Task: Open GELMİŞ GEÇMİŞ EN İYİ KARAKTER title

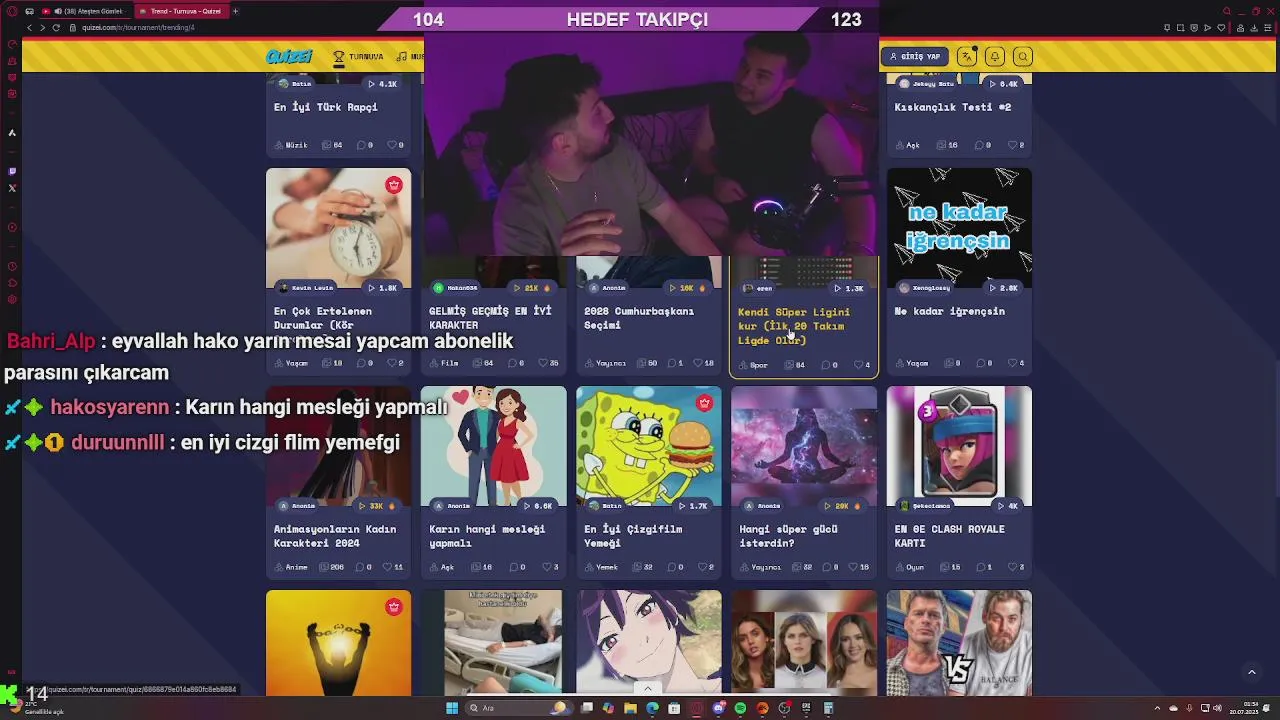Action: pos(490,318)
